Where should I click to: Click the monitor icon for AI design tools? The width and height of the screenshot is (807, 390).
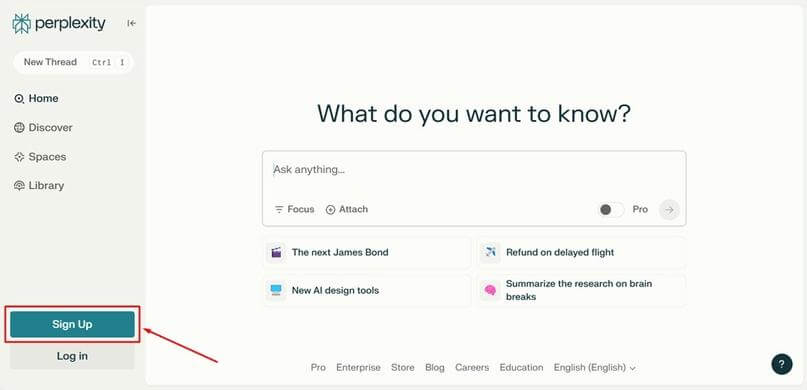pos(276,290)
